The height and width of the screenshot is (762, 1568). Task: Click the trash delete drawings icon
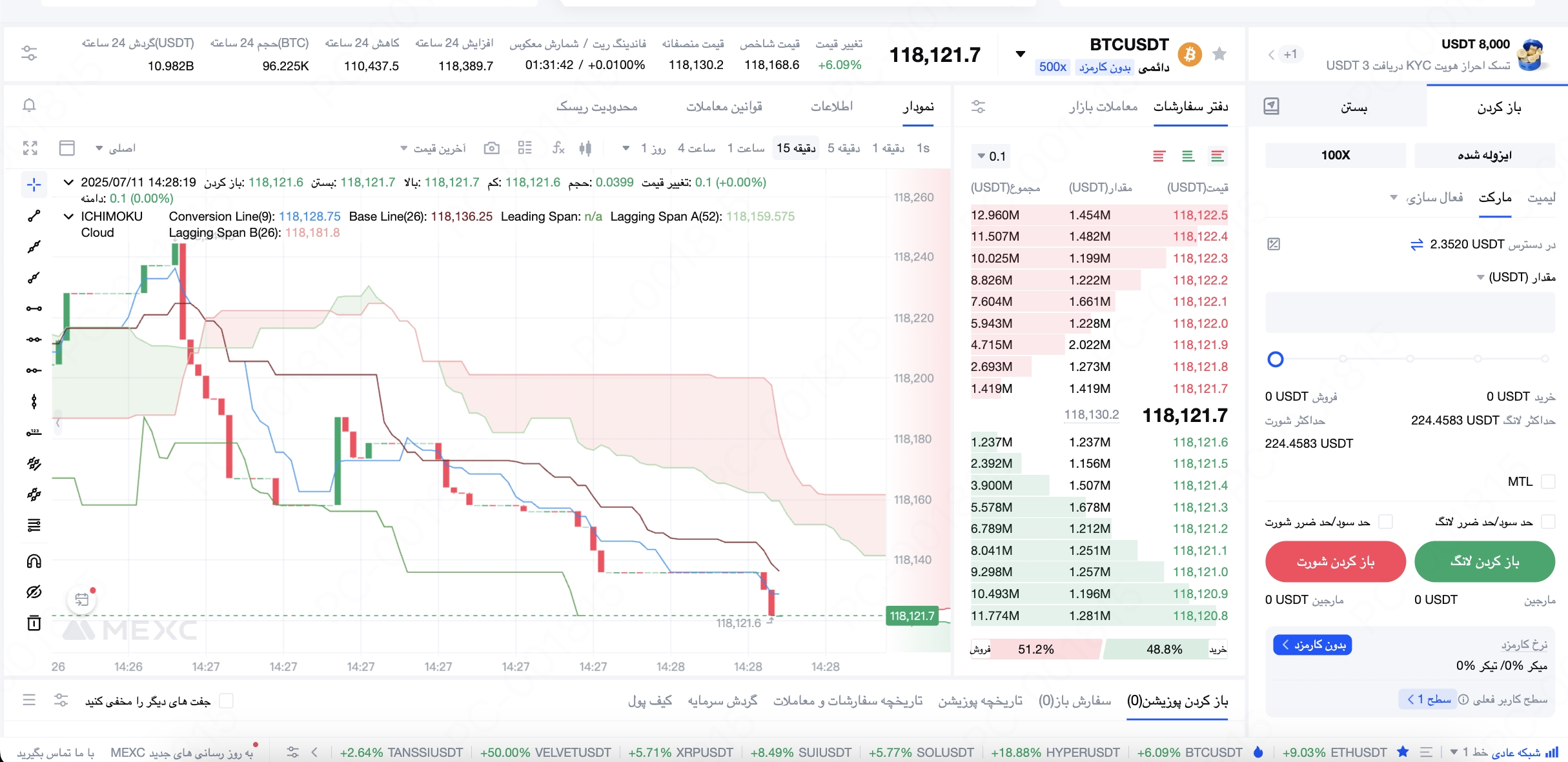click(x=34, y=623)
